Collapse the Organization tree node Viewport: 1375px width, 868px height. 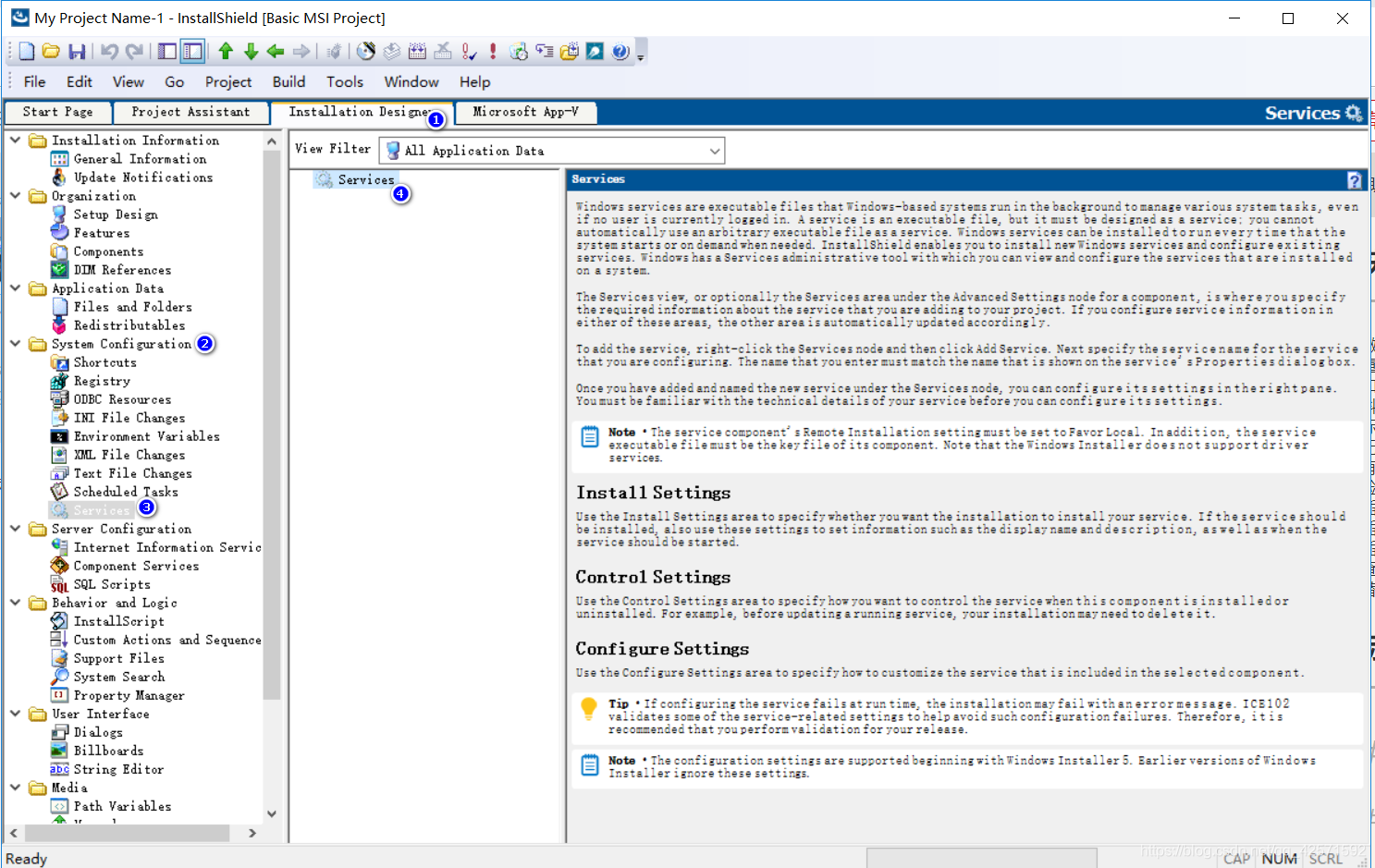(x=15, y=196)
